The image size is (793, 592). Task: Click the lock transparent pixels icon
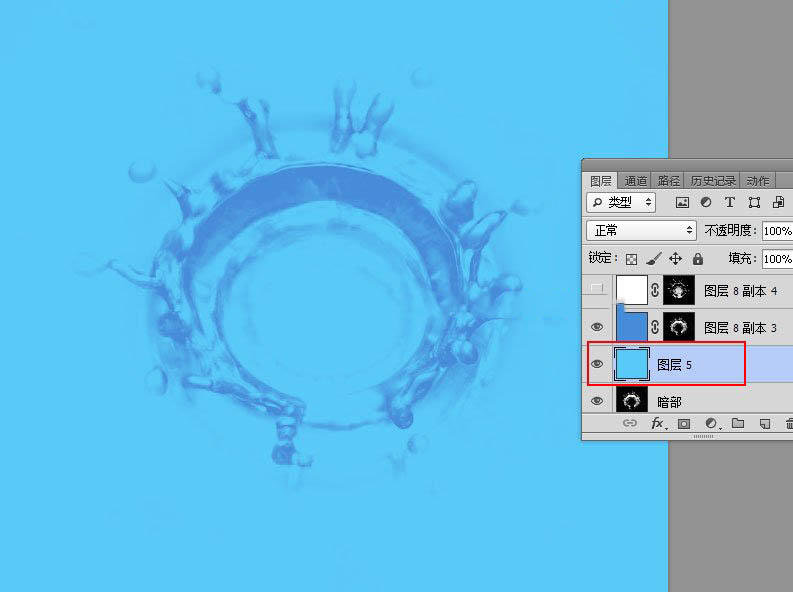[x=631, y=259]
